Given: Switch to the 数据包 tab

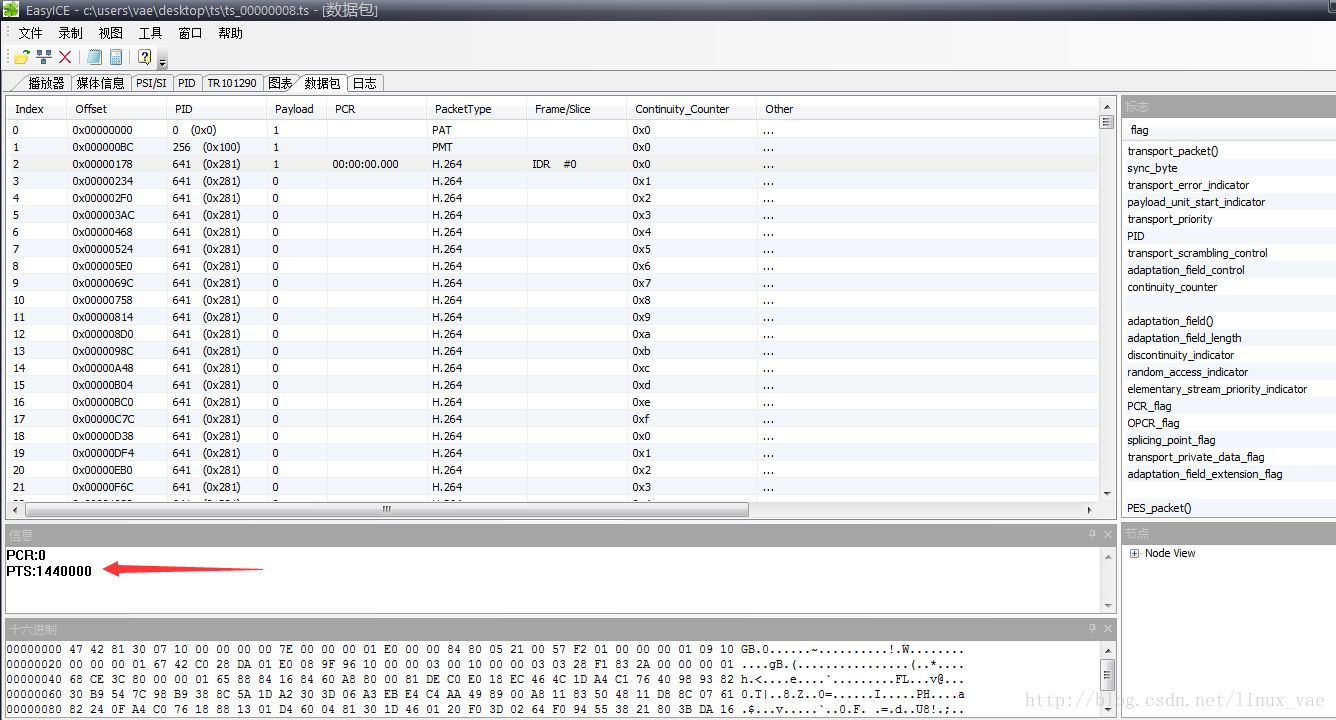Looking at the screenshot, I should point(322,83).
